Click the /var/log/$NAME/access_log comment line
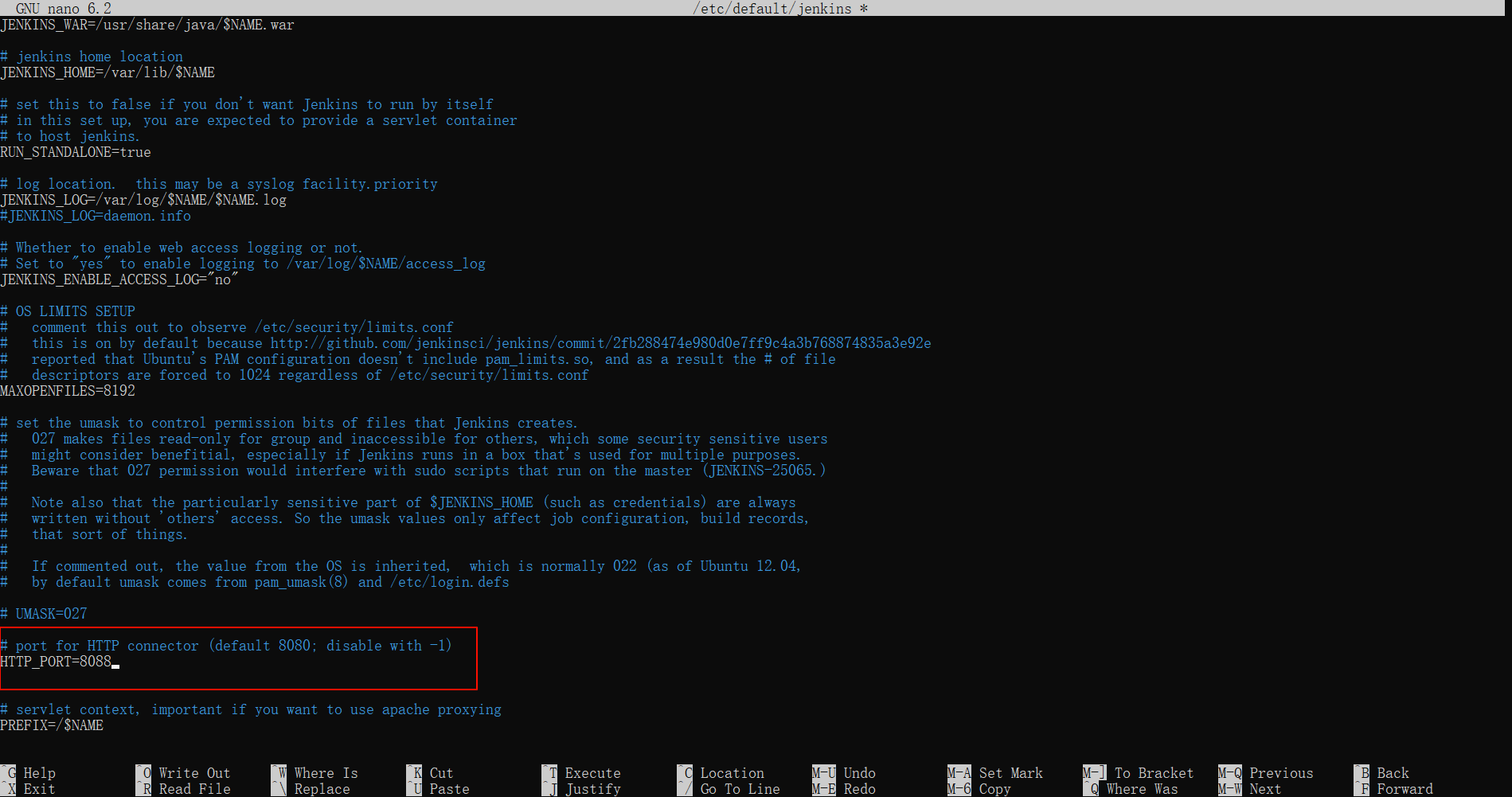 (x=243, y=264)
